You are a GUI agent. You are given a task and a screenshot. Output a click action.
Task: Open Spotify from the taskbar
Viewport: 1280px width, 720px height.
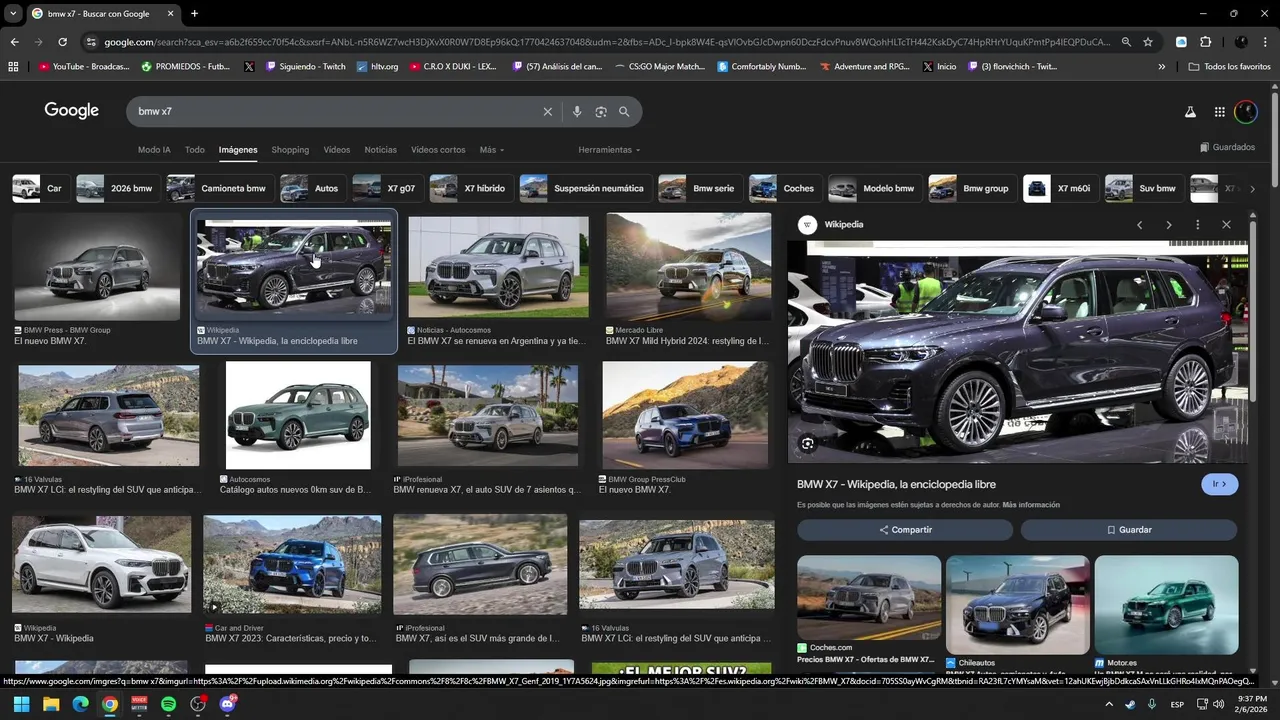pos(168,704)
